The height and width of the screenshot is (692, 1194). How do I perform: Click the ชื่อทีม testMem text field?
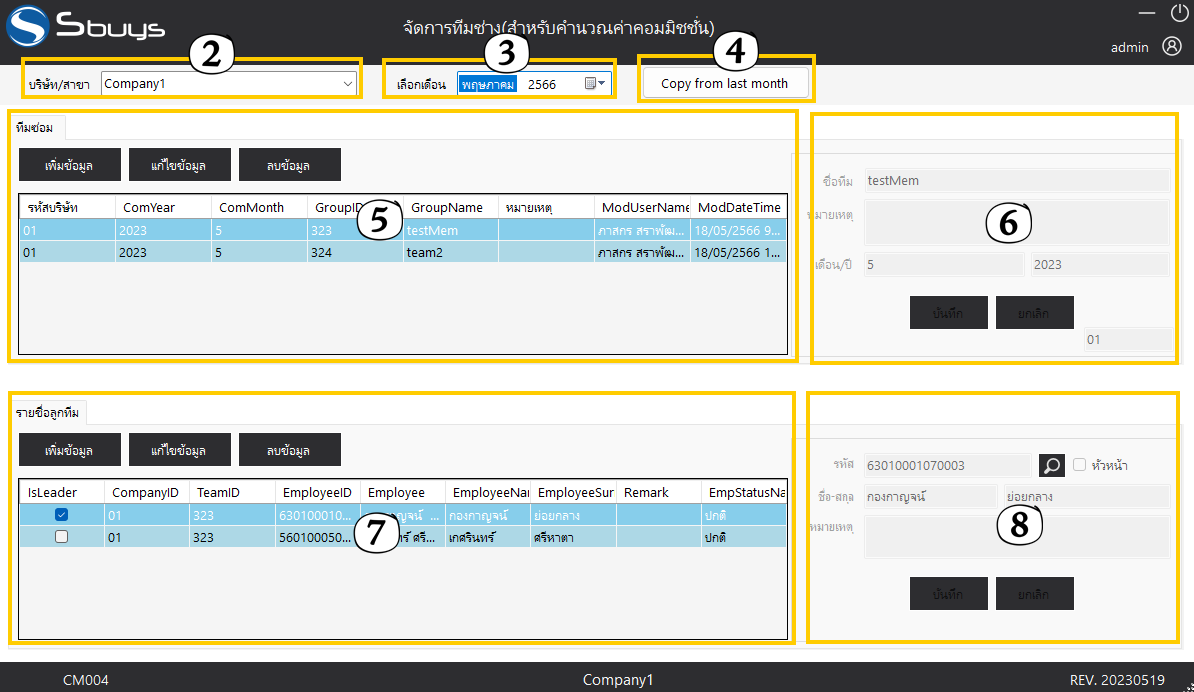pyautogui.click(x=1015, y=181)
